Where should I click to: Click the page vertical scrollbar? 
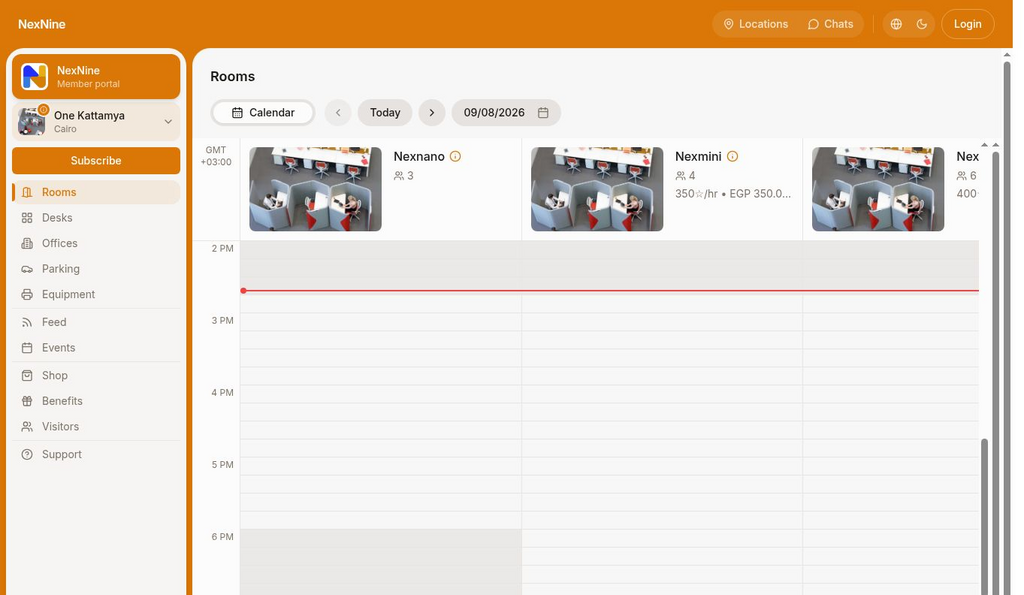[1007, 327]
